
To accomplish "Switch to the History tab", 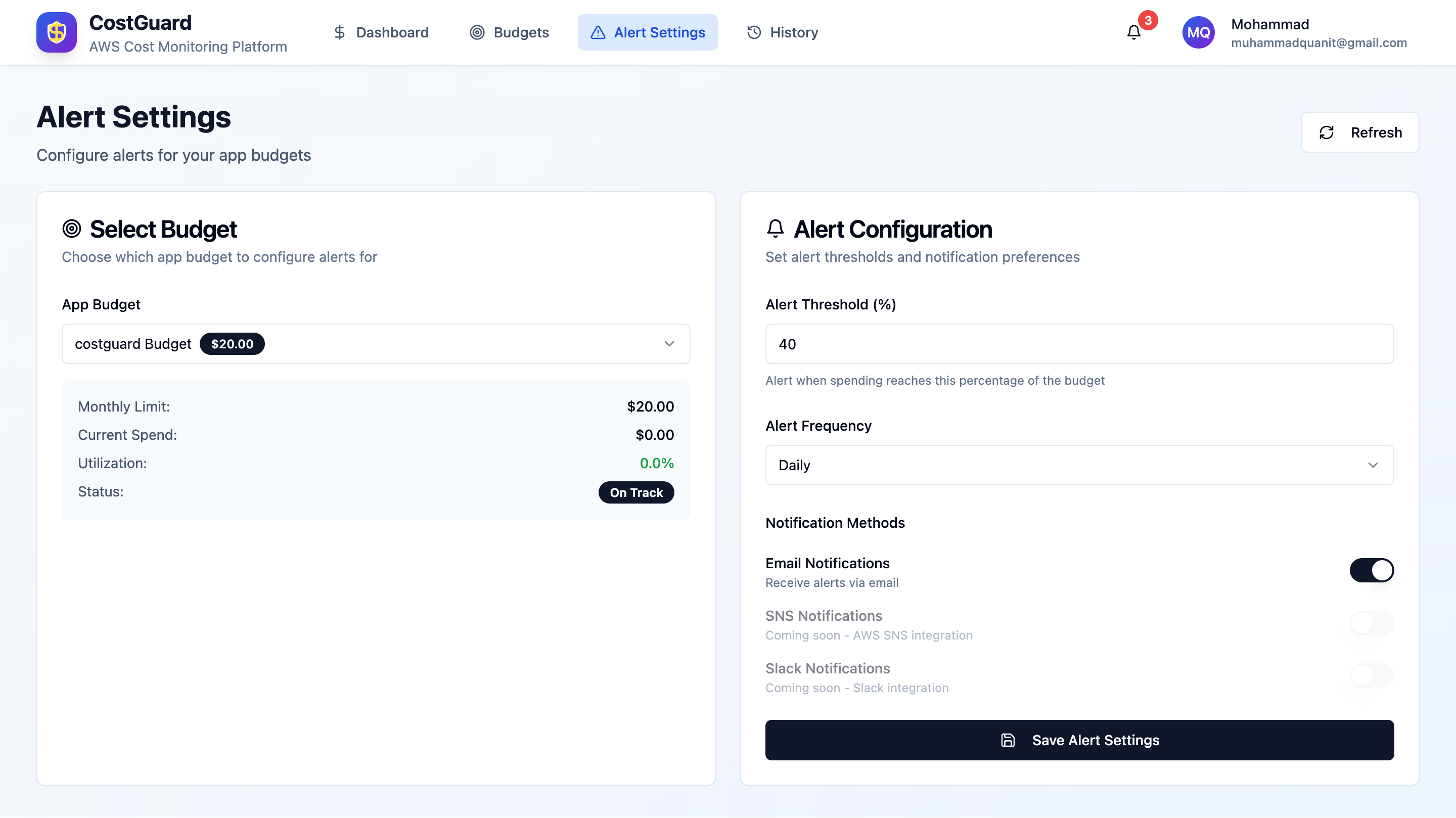I will [x=782, y=33].
